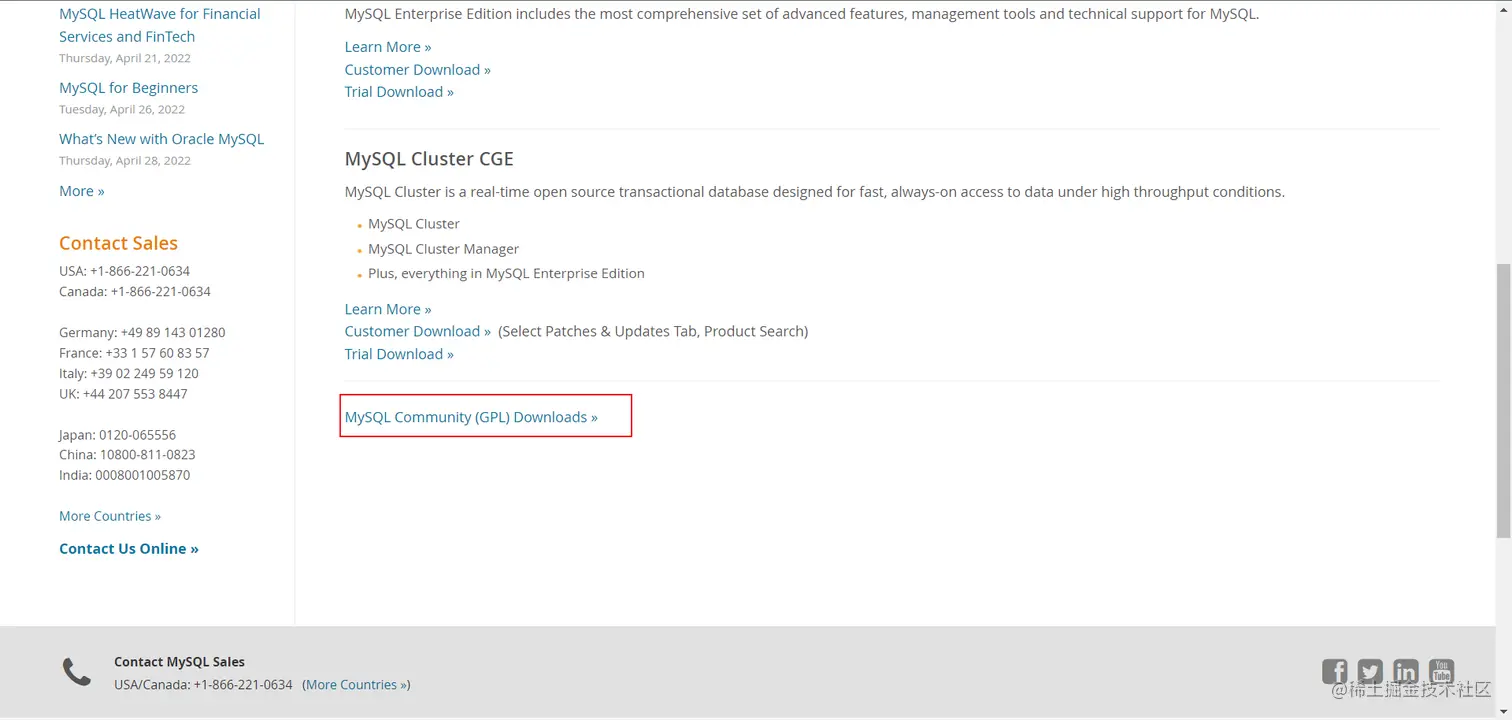Open MySQL for Beginners webinar link
The width and height of the screenshot is (1512, 720).
tap(128, 88)
